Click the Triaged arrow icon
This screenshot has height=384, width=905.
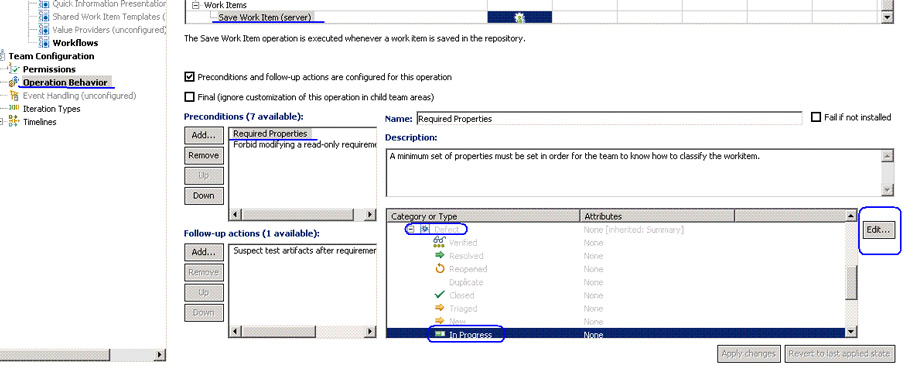coord(439,308)
